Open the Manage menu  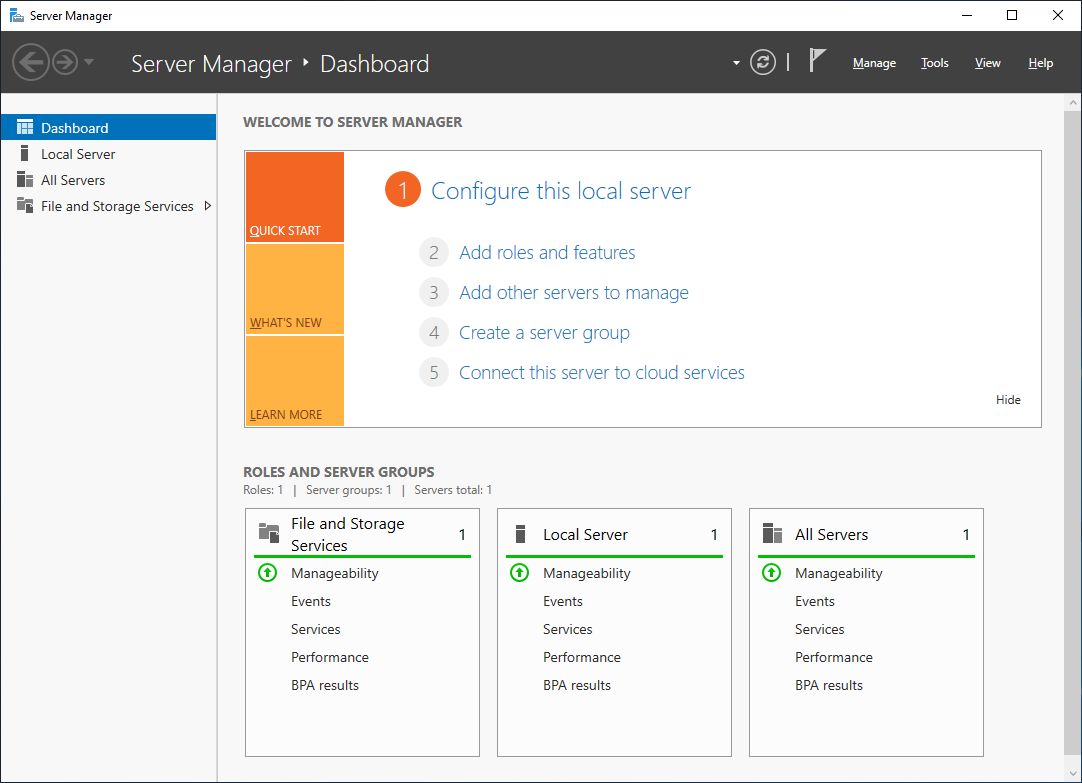pos(874,63)
